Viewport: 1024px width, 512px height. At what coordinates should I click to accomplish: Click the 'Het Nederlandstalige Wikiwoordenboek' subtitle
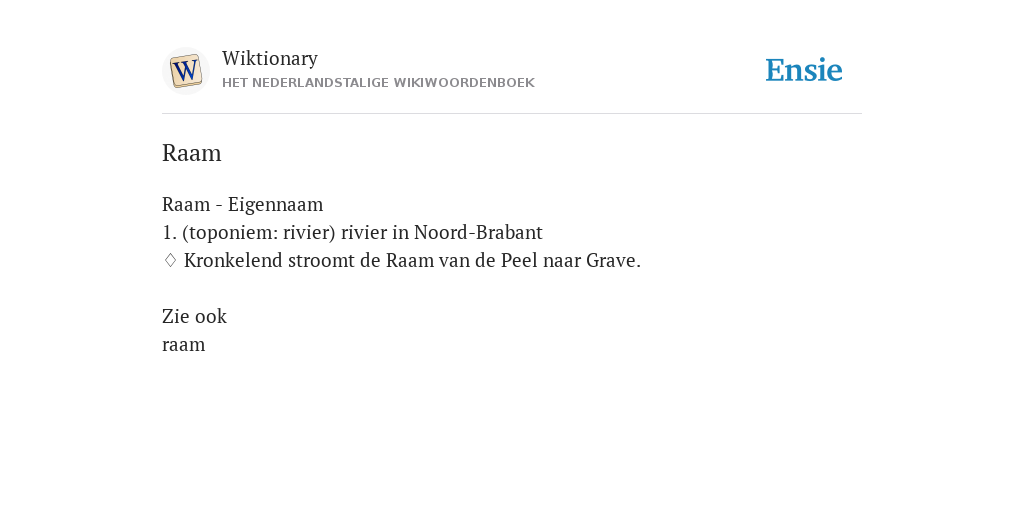click(378, 83)
